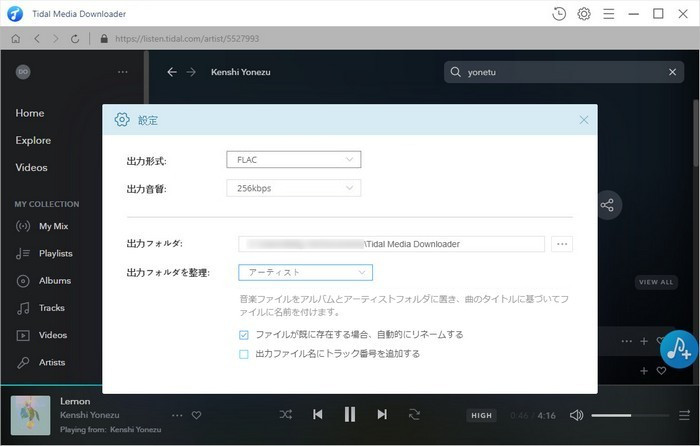Go to the browser home icon
The height and width of the screenshot is (446, 700).
pos(16,39)
